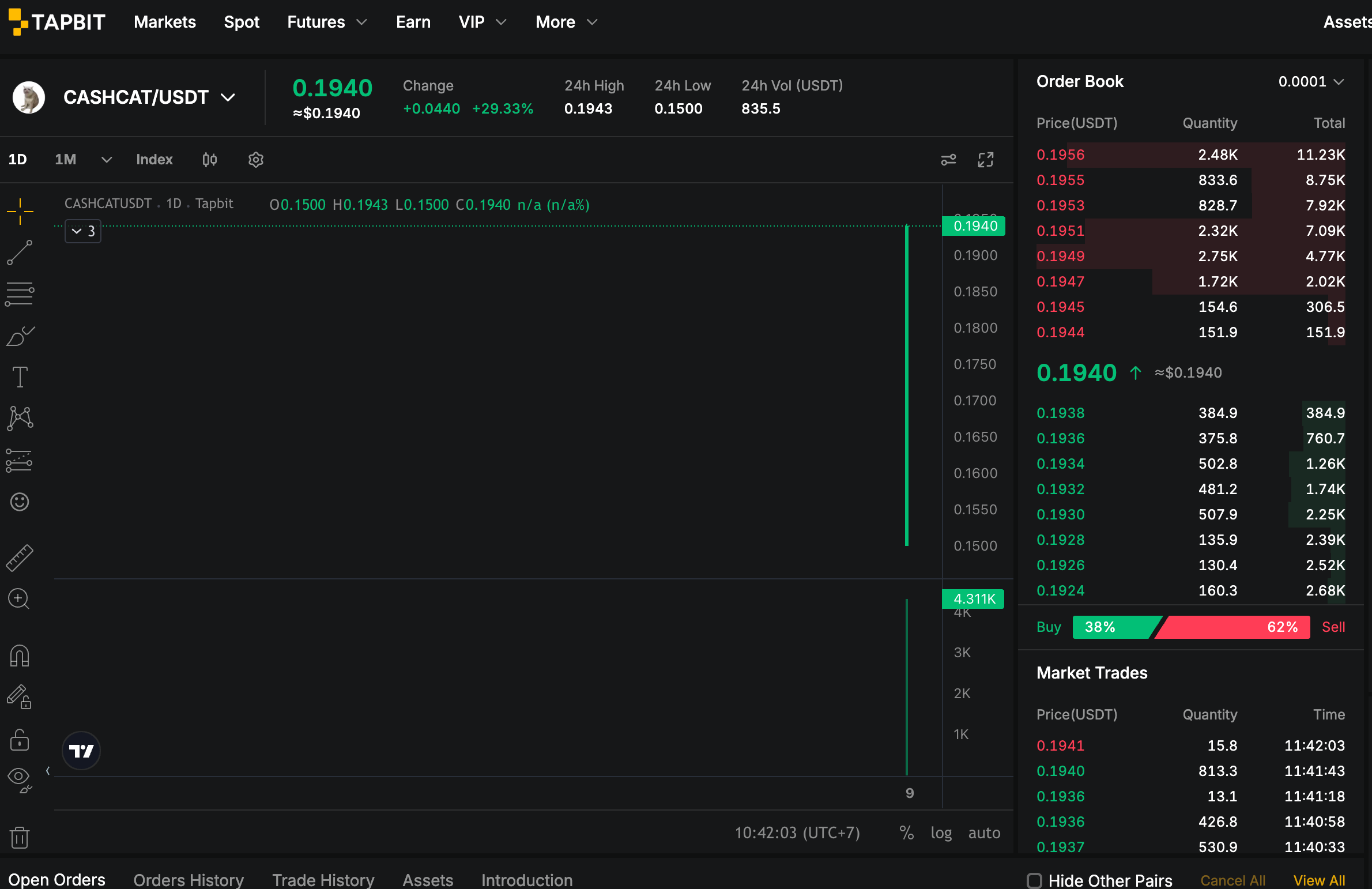The width and height of the screenshot is (1372, 889).
Task: Switch chart to Index price
Action: 154,160
